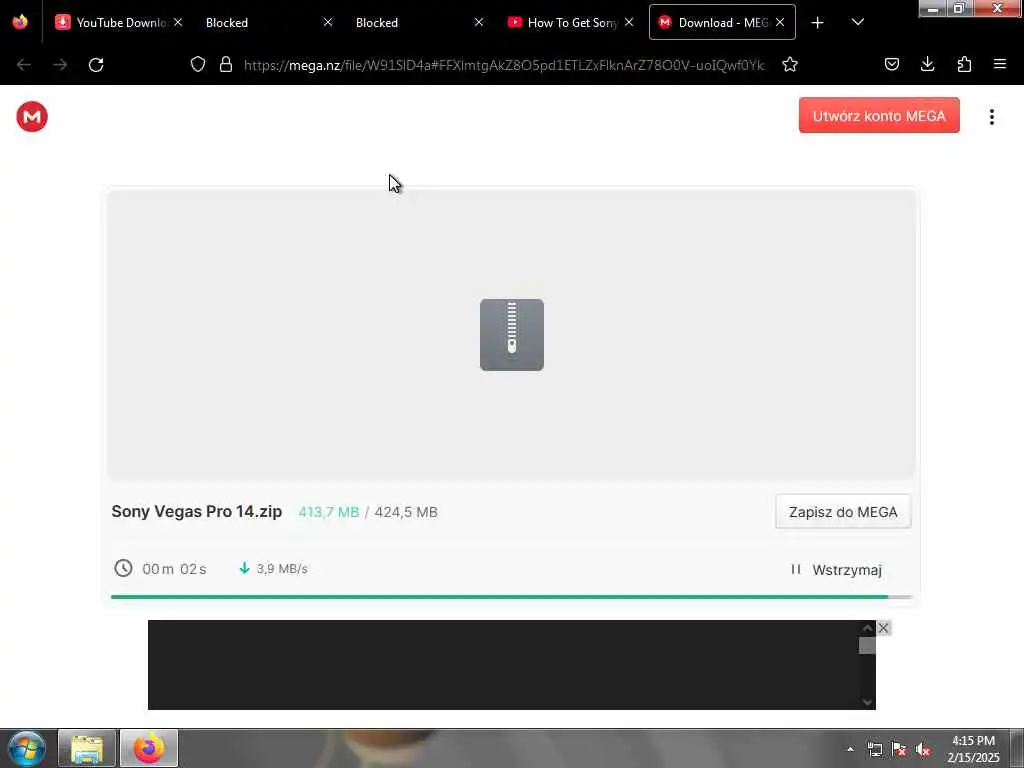Click the Sony Vegas Pro 14.zip filename
This screenshot has height=768, width=1024.
(x=197, y=511)
